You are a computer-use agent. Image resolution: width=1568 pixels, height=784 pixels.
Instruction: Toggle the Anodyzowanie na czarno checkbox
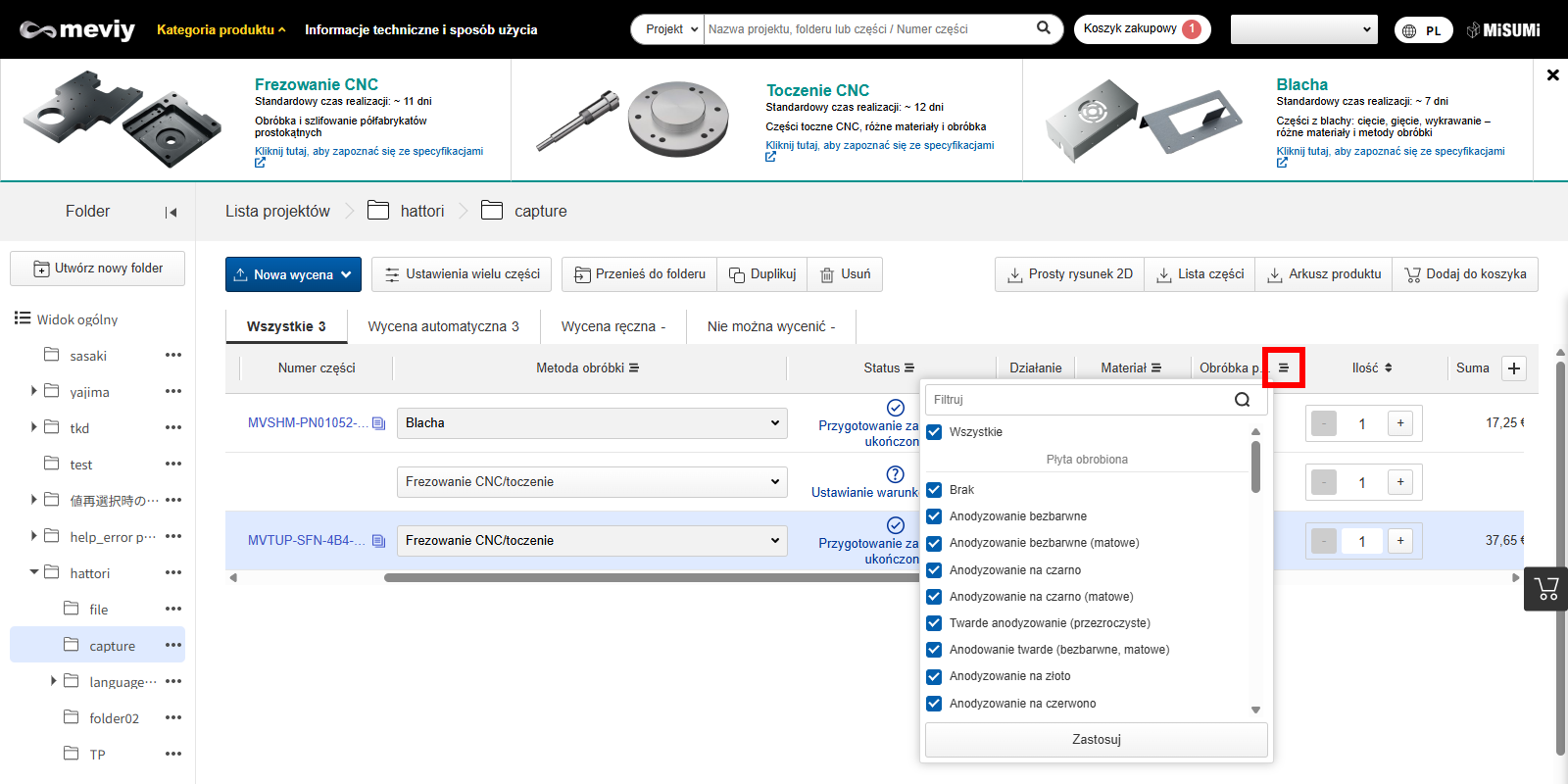click(934, 570)
